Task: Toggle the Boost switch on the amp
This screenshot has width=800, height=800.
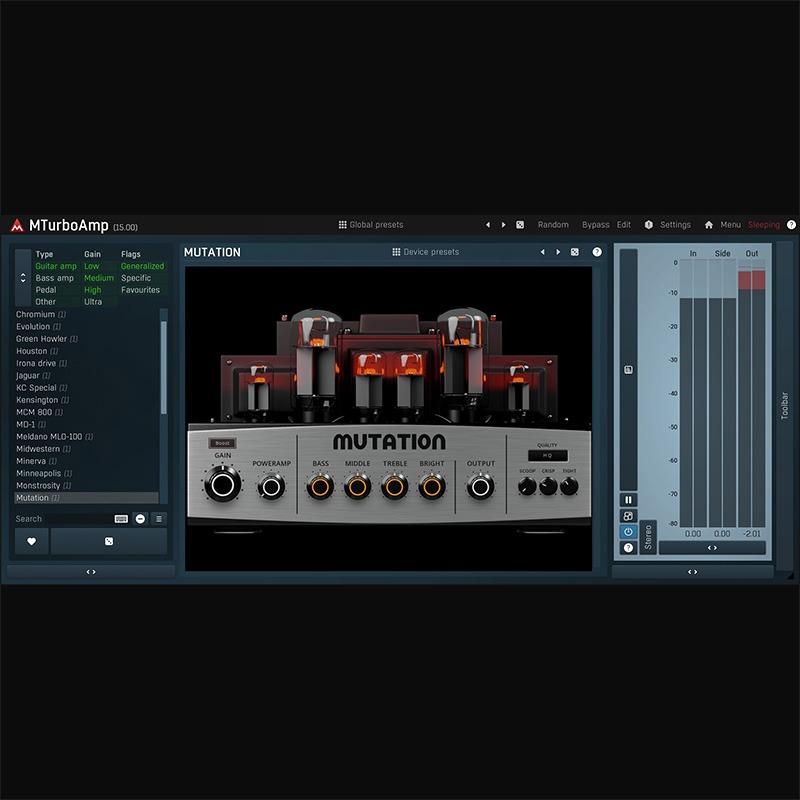Action: coord(222,443)
